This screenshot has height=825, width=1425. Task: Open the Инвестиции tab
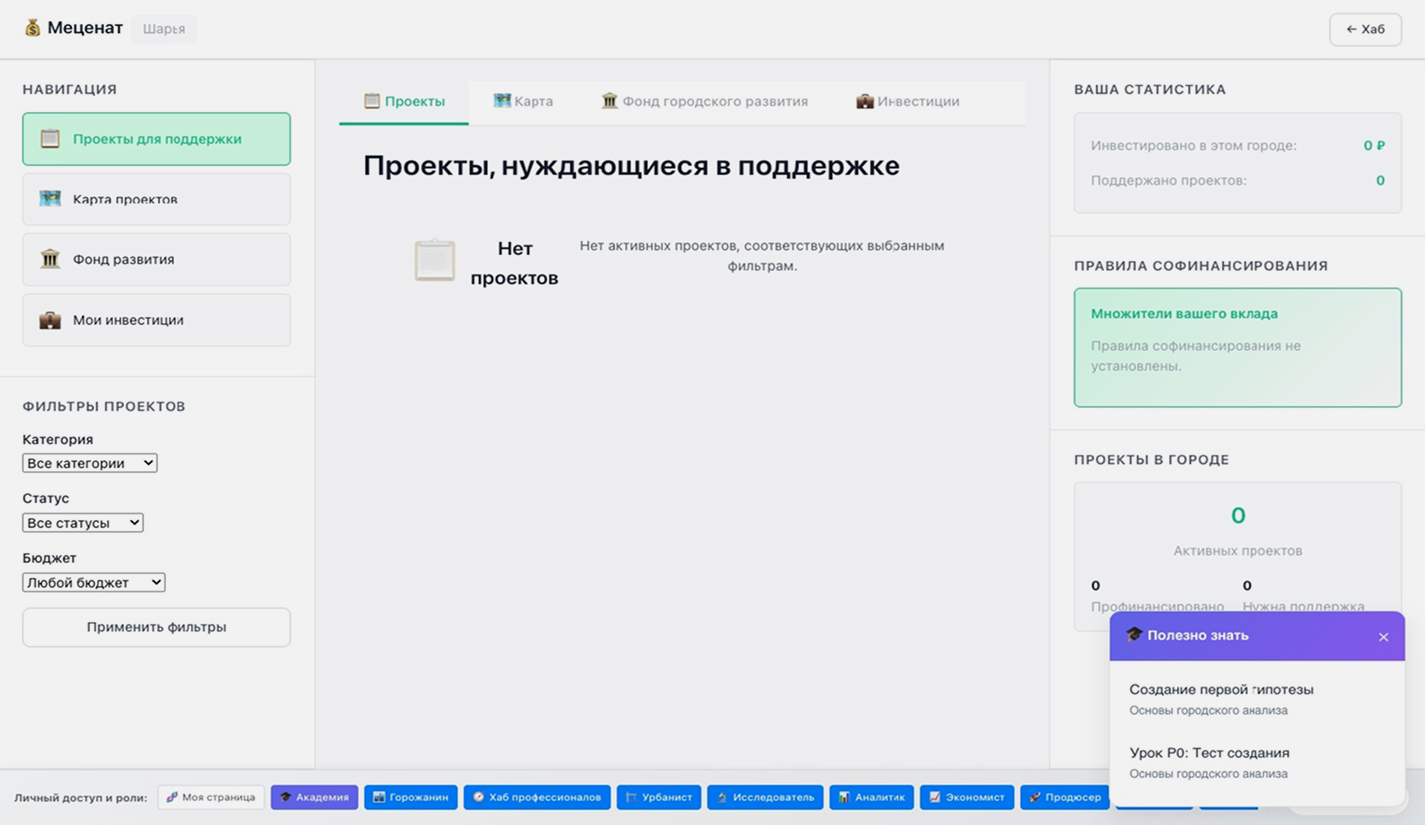908,101
